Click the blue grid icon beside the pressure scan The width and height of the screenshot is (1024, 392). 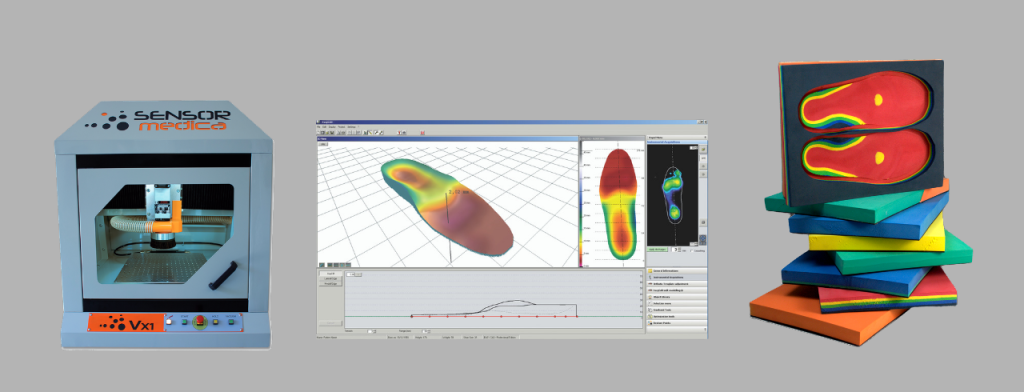[702, 240]
